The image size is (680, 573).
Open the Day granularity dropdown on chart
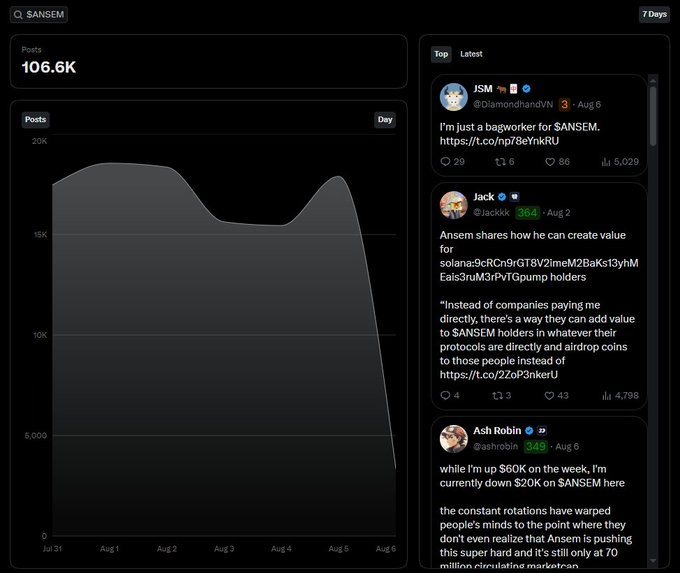(x=385, y=120)
